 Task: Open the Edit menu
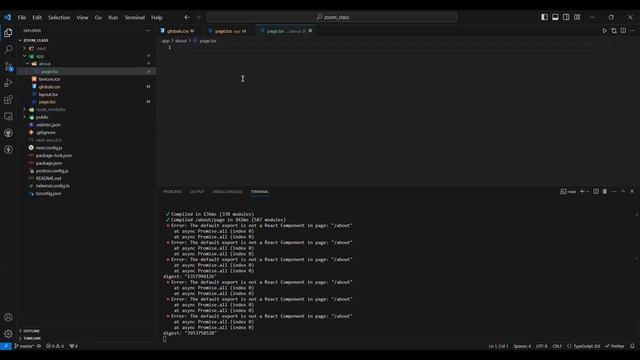pos(37,18)
